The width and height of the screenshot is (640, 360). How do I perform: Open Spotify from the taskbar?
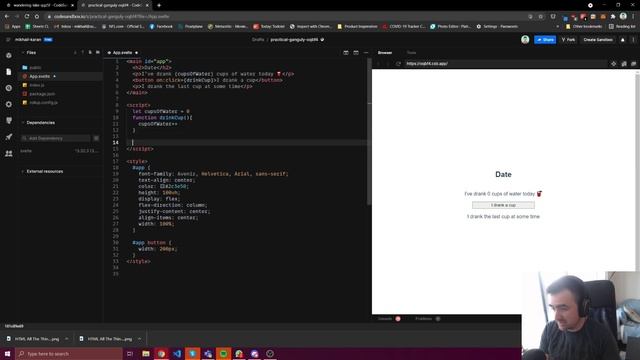pyautogui.click(x=223, y=353)
